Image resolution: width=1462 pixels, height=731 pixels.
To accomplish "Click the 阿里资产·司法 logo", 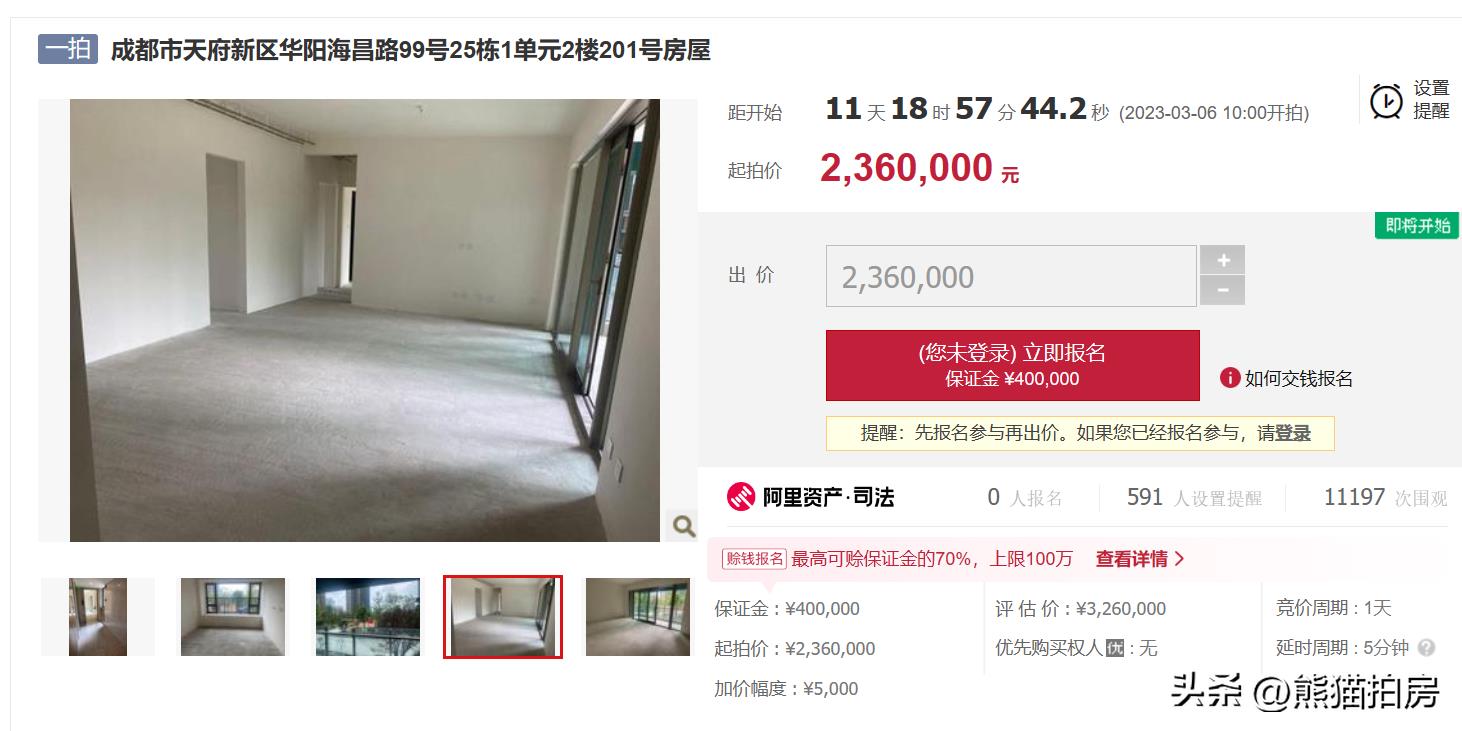I will coord(810,496).
